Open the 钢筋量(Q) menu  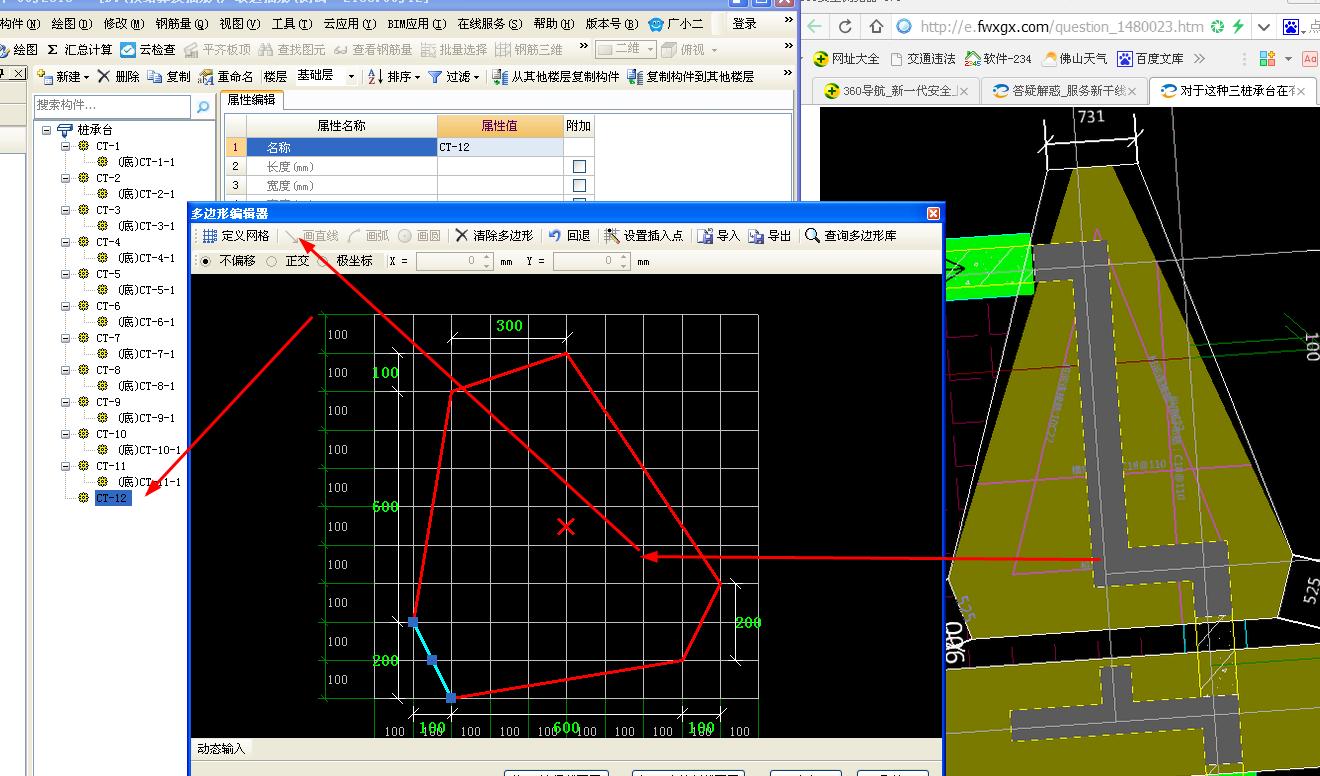(x=183, y=23)
